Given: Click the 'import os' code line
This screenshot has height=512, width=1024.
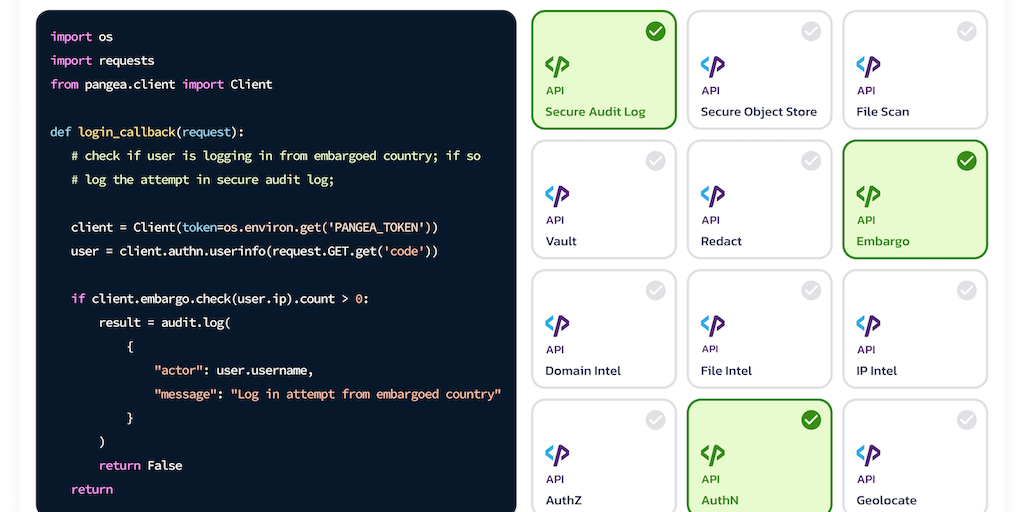Looking at the screenshot, I should pyautogui.click(x=82, y=37).
